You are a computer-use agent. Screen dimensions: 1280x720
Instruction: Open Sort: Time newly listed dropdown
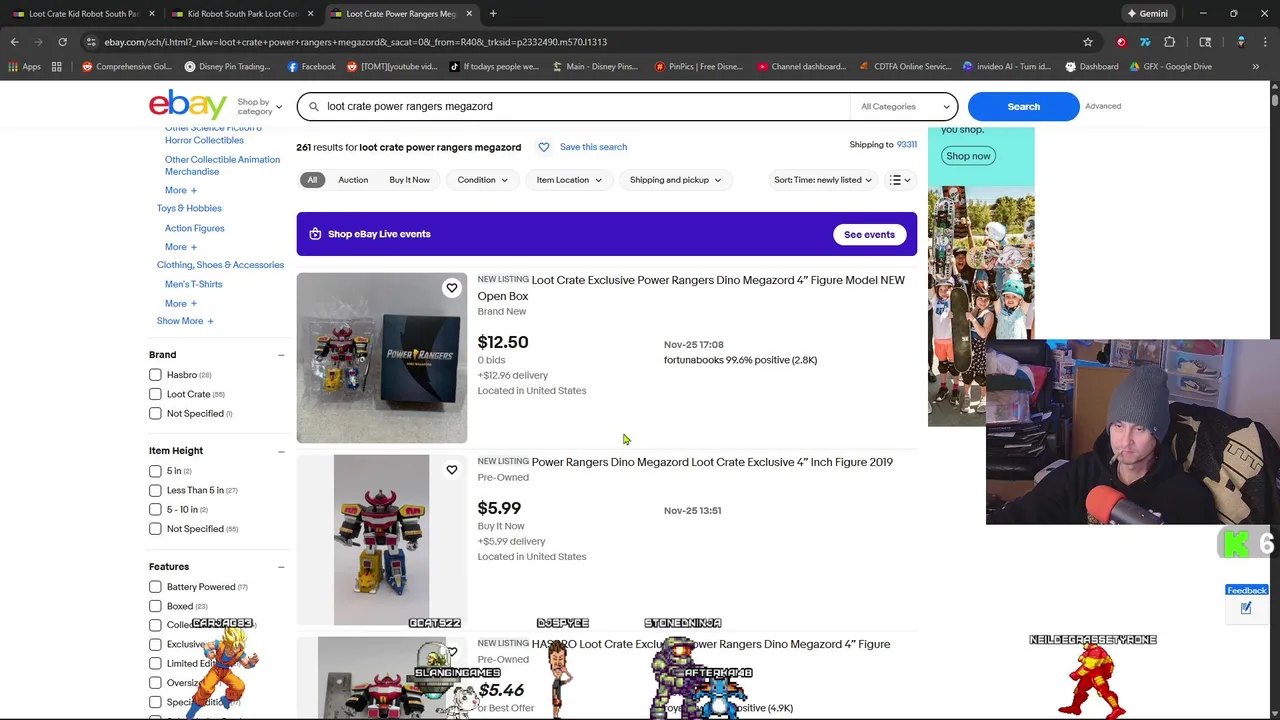[x=822, y=180]
